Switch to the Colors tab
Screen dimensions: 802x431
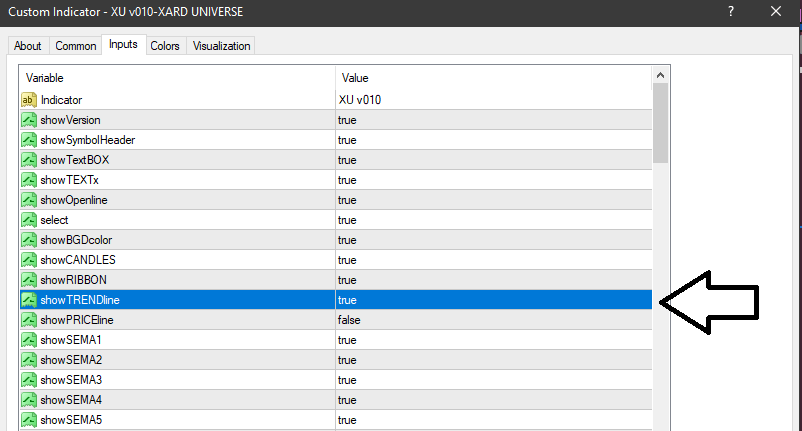point(165,46)
